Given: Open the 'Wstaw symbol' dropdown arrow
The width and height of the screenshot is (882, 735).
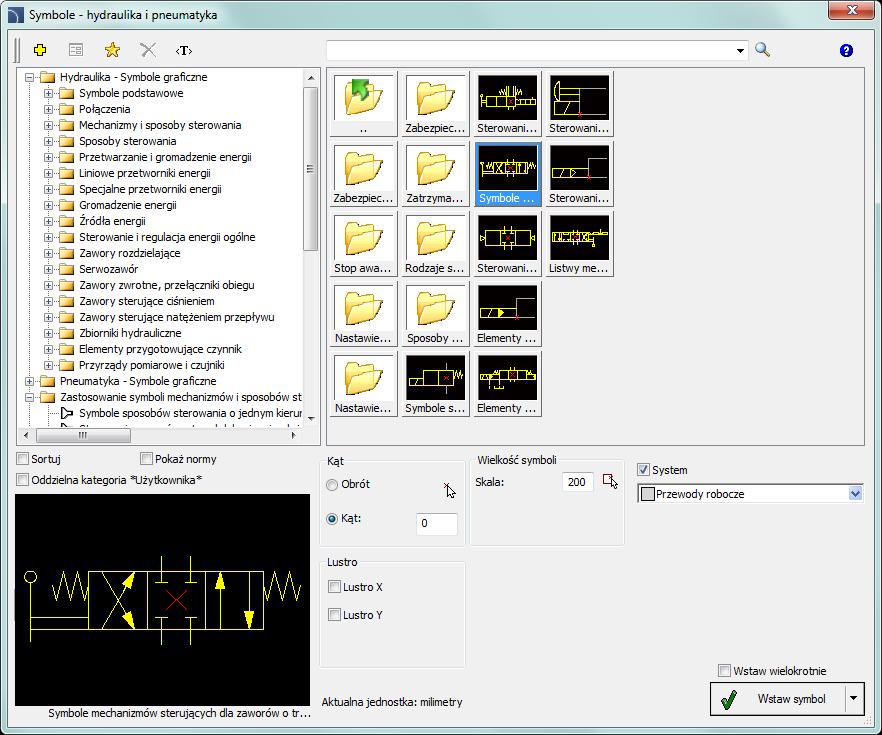Looking at the screenshot, I should pos(854,698).
